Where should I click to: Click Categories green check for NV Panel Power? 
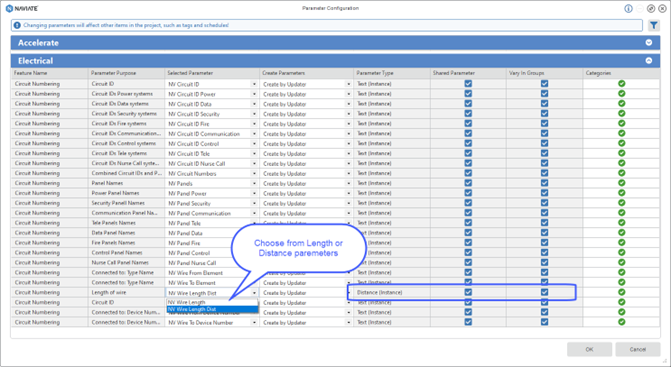621,193
